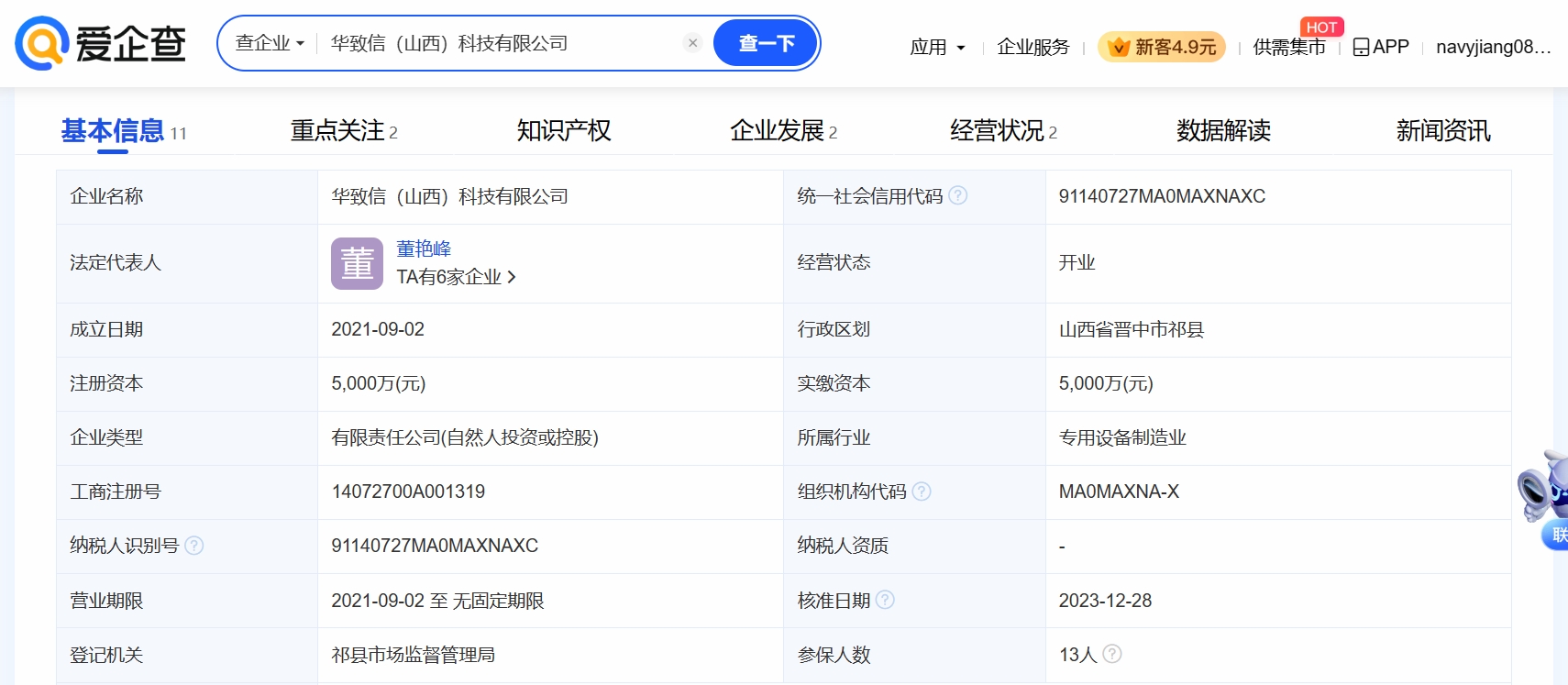Viewport: 1568px width, 685px height.
Task: Click the 法定代表人 label
Action: (x=116, y=262)
